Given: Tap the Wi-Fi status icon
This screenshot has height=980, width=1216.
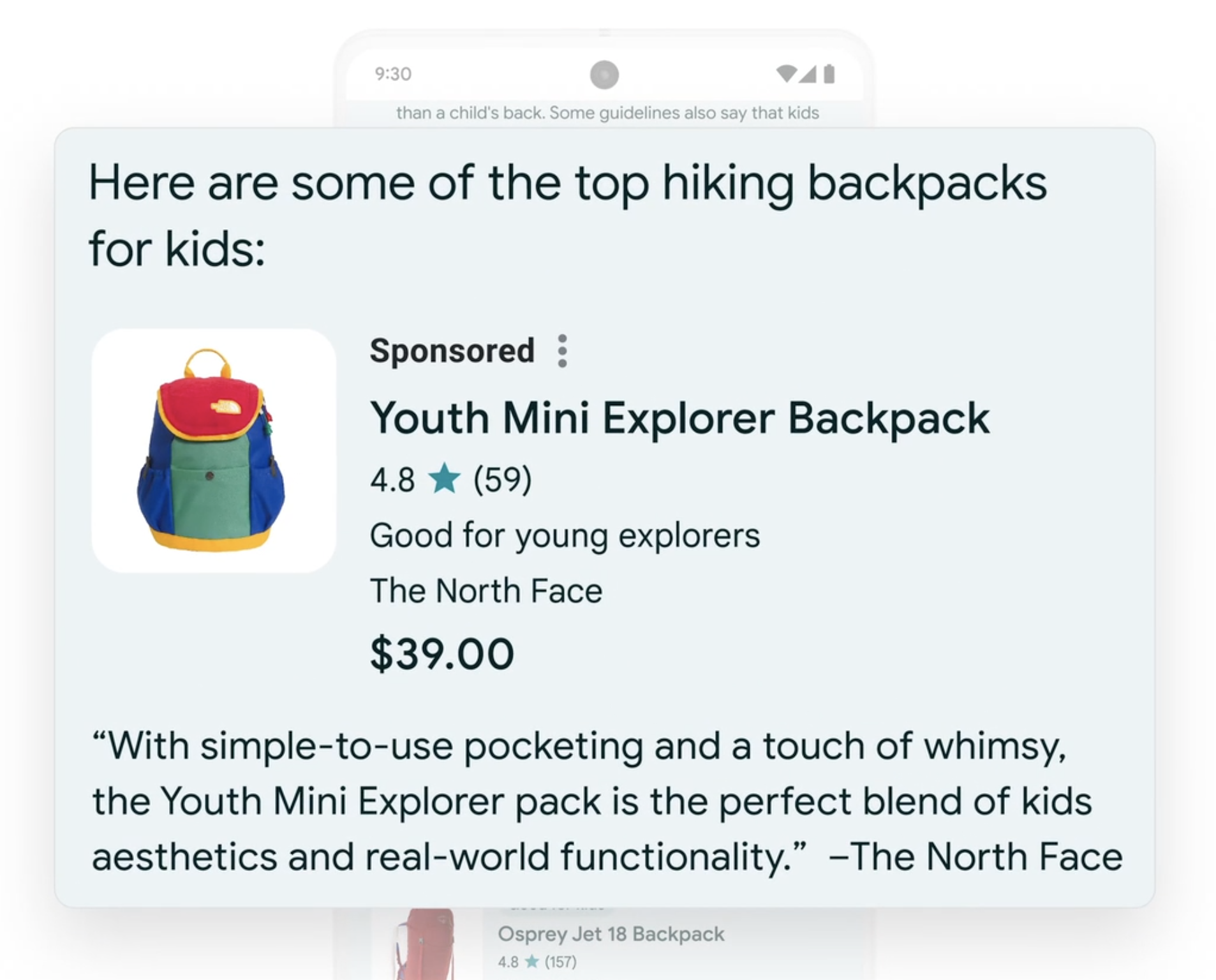Looking at the screenshot, I should (x=787, y=73).
